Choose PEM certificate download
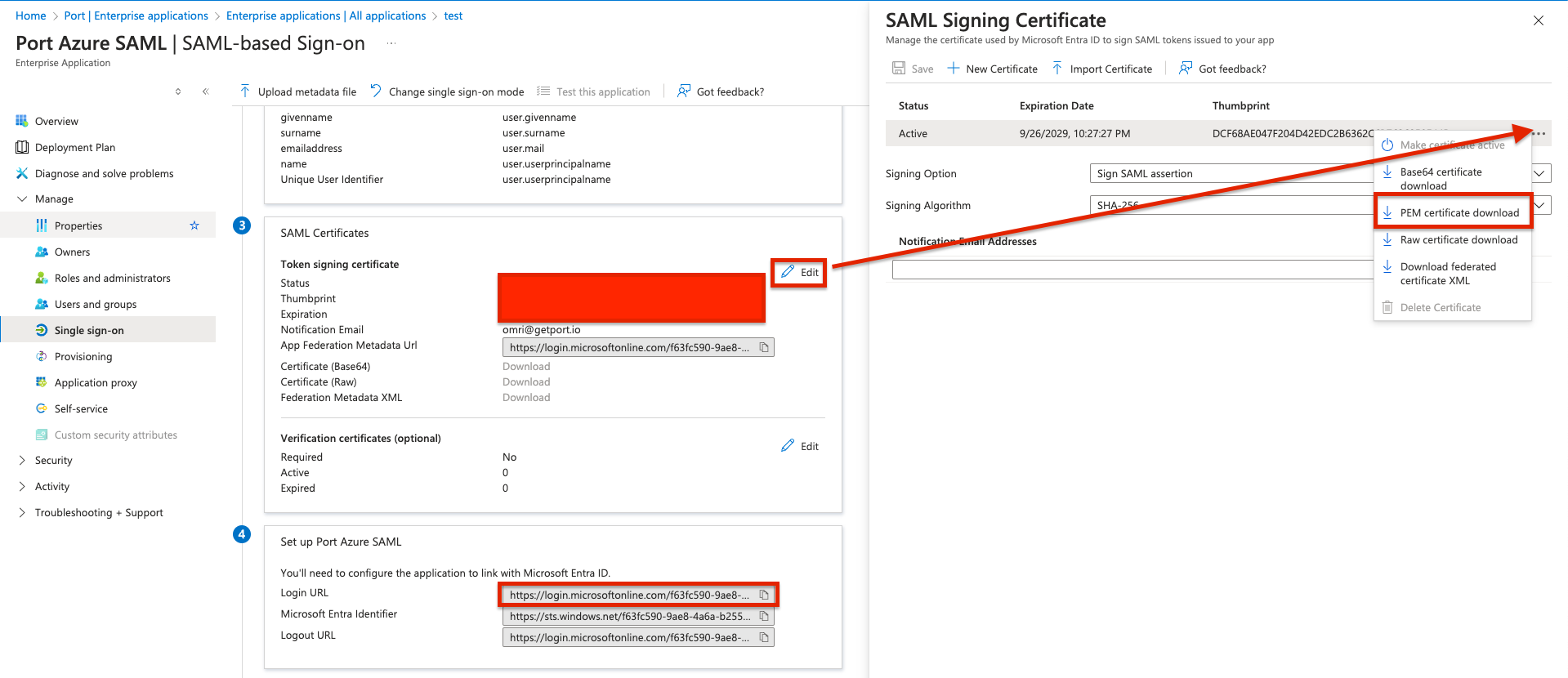The height and width of the screenshot is (678, 1568). tap(1452, 212)
